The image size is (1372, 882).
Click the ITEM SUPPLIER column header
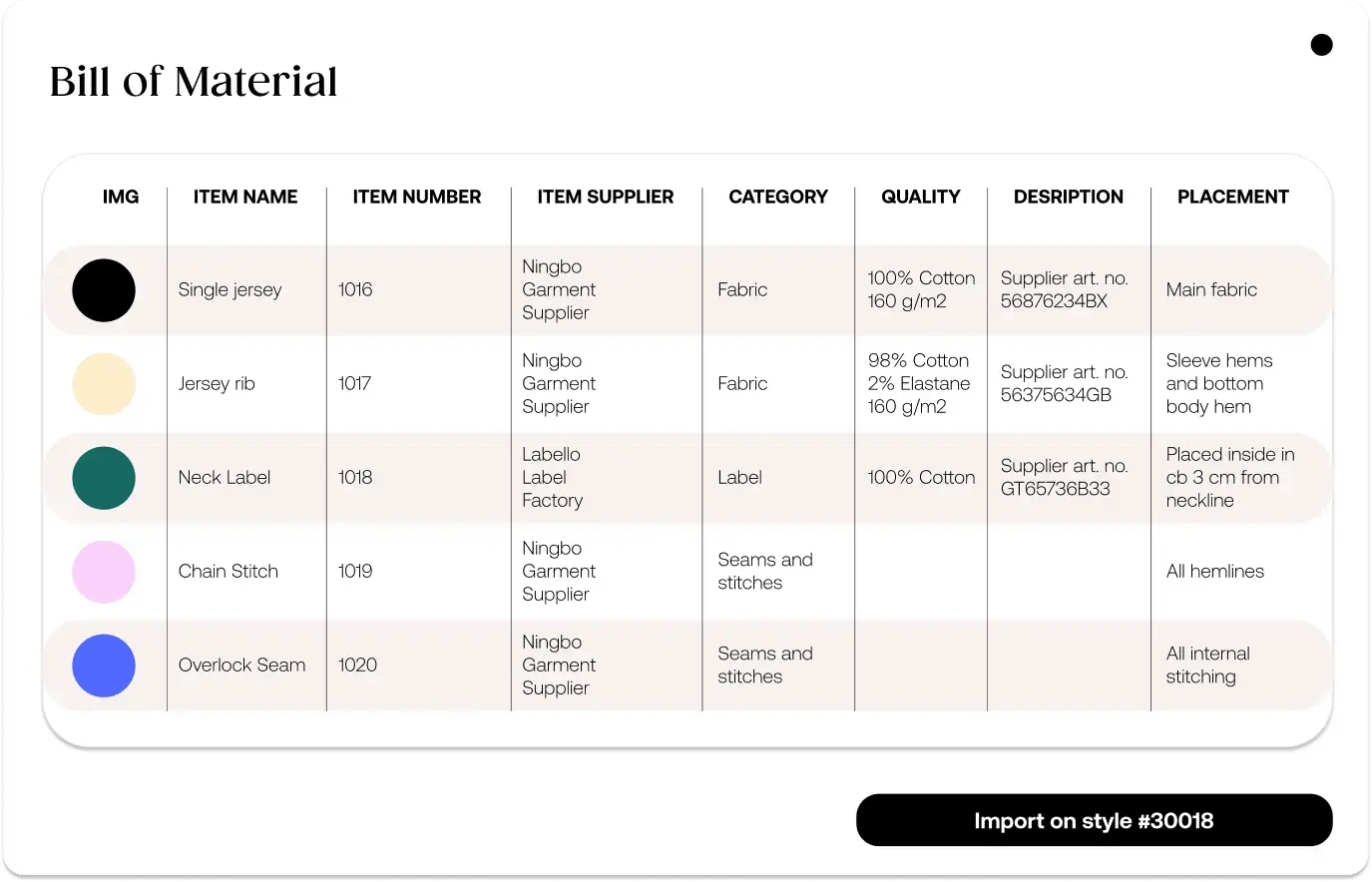pyautogui.click(x=605, y=197)
